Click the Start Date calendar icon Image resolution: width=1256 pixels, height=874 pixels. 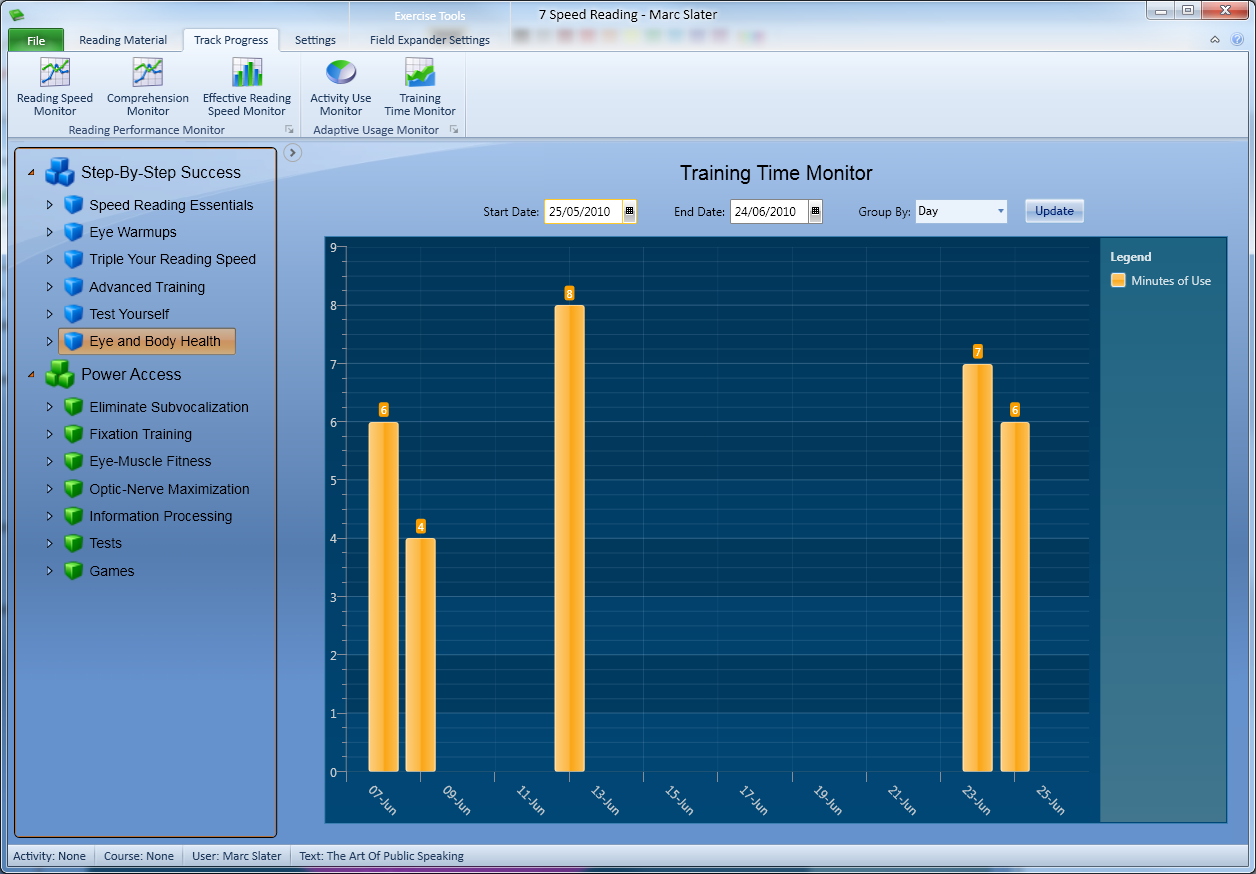pos(629,211)
